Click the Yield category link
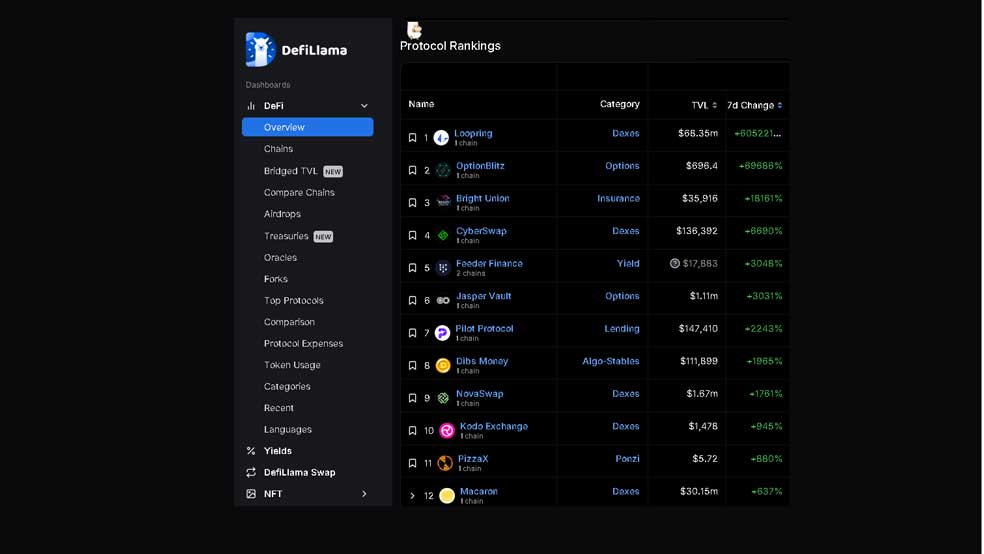 pyautogui.click(x=628, y=264)
